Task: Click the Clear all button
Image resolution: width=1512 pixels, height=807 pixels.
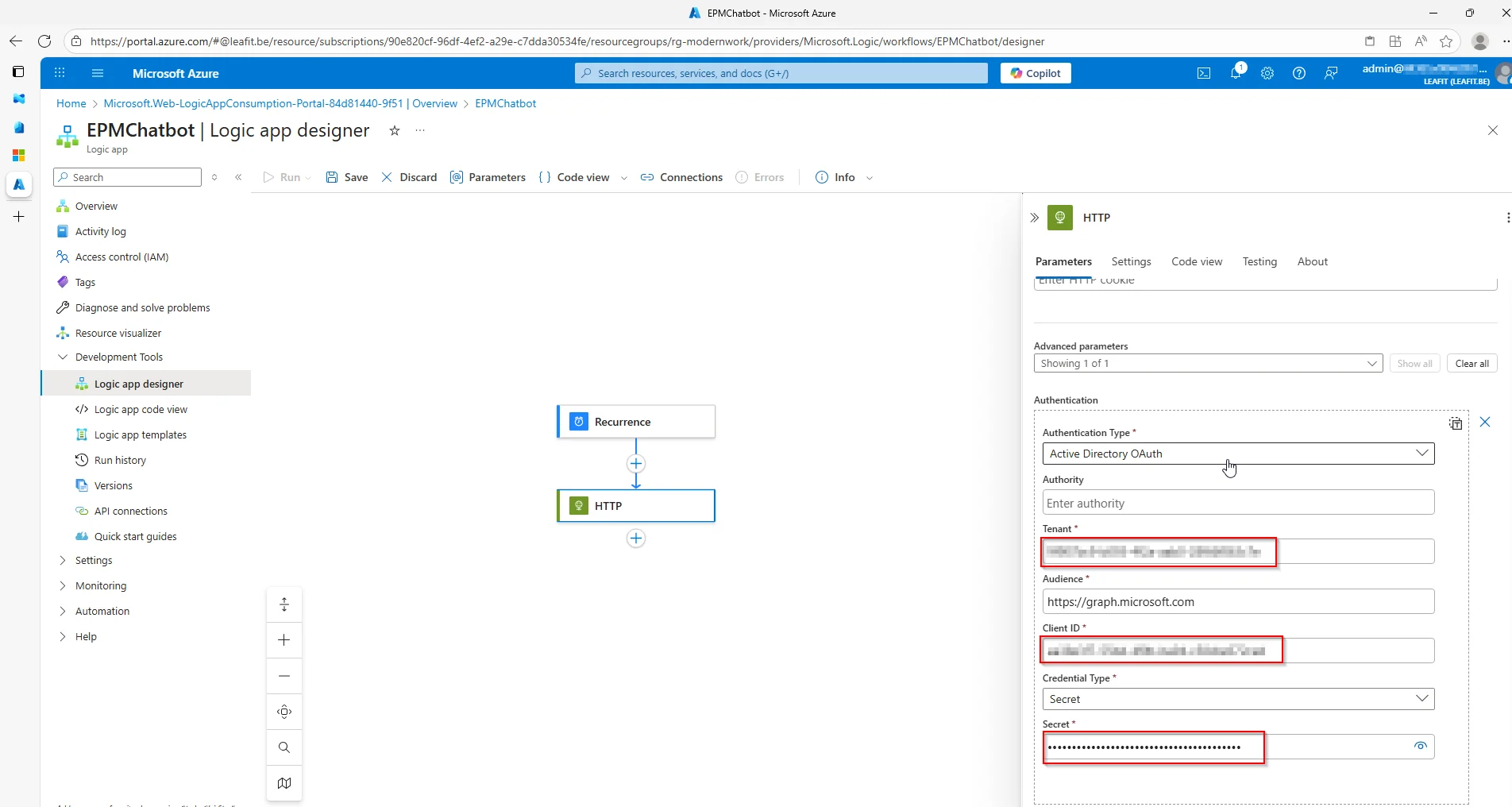Action: click(1471, 363)
